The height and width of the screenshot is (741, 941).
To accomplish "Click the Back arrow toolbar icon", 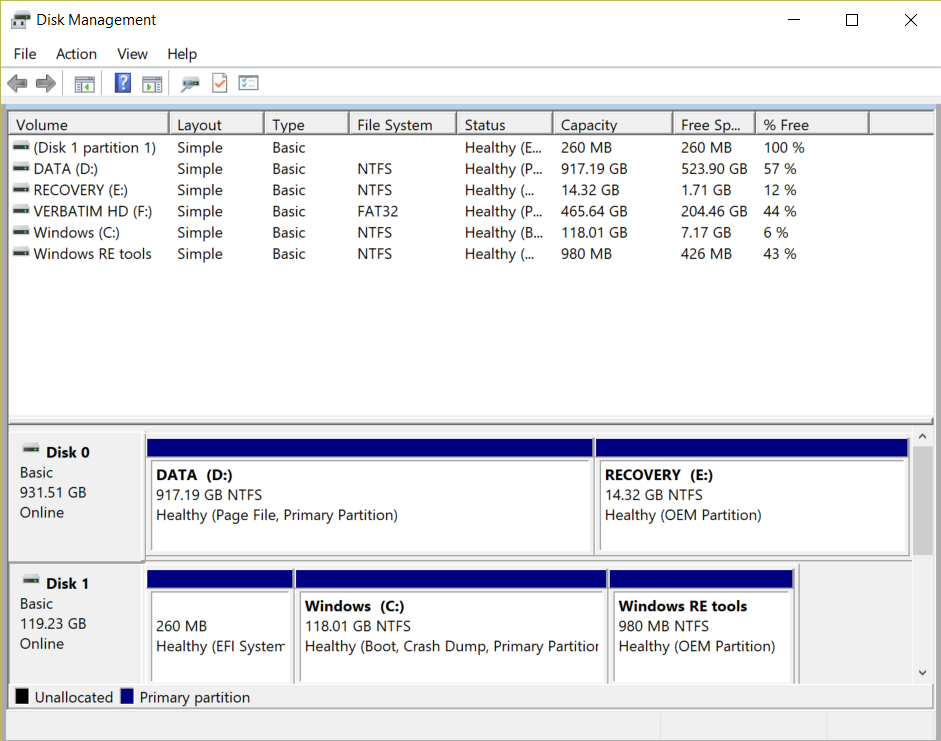I will click(17, 84).
